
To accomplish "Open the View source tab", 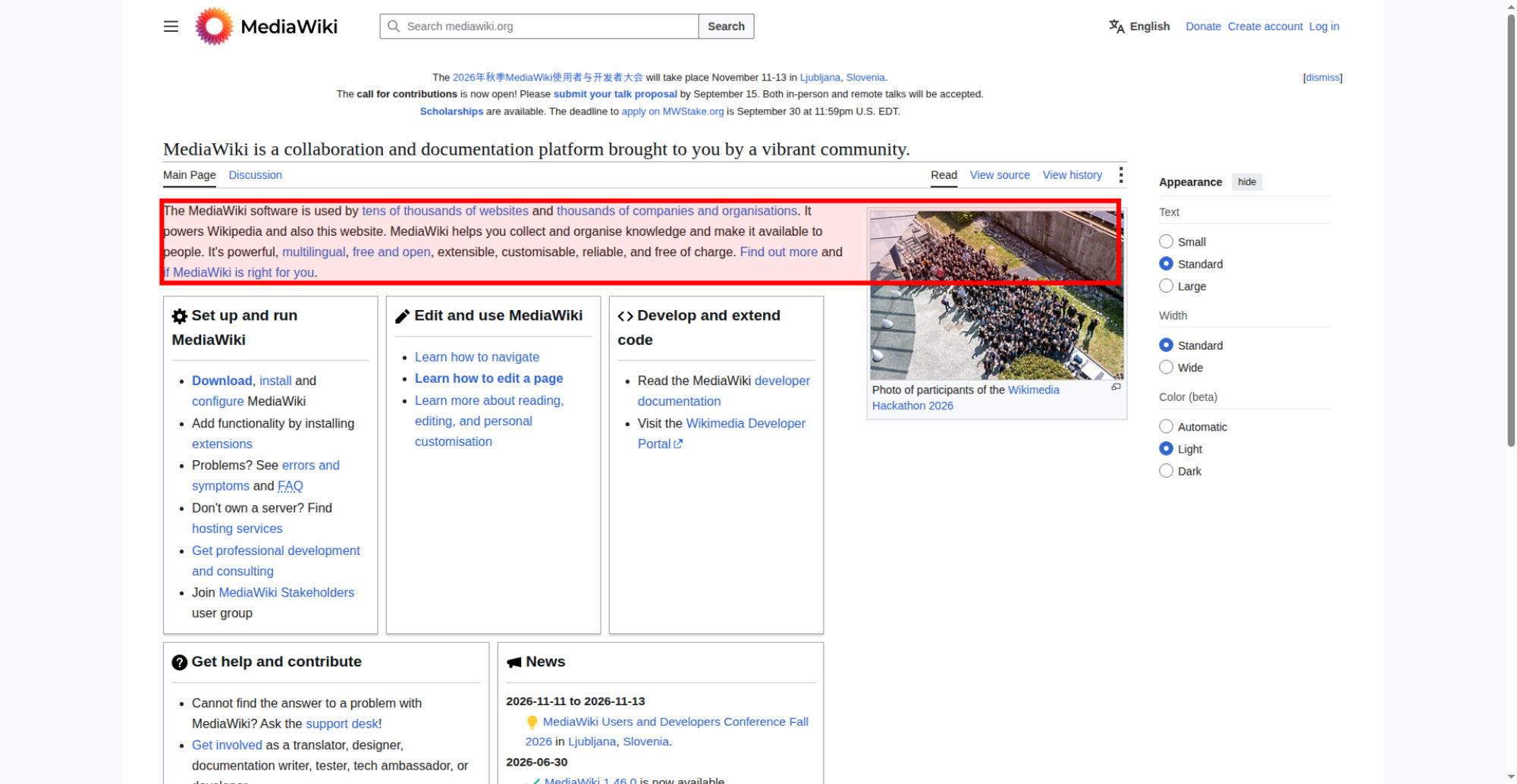I will click(x=1000, y=175).
